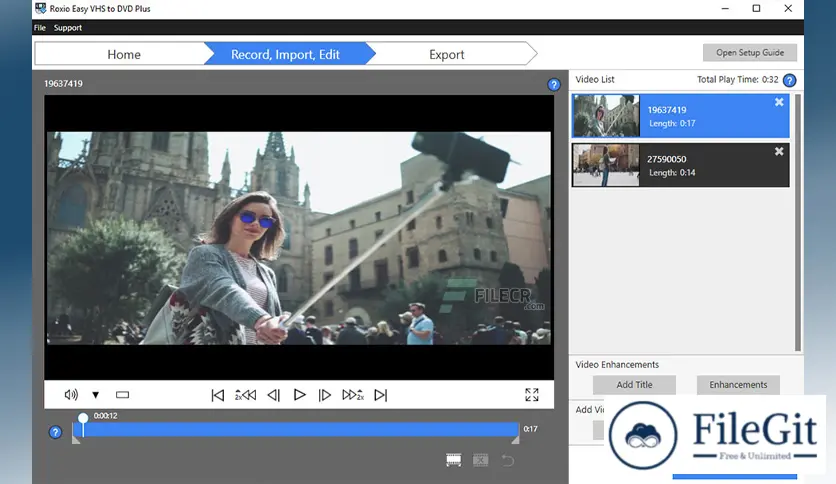Open the Support menu

coord(68,28)
